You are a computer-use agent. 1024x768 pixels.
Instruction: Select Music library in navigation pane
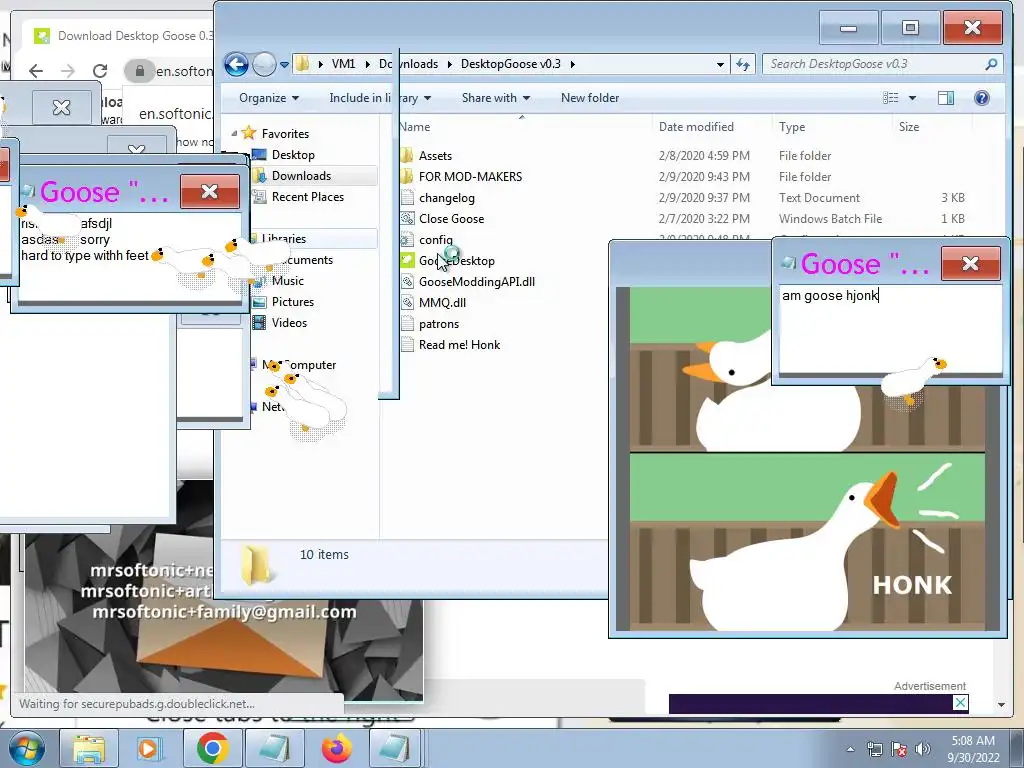tap(287, 281)
